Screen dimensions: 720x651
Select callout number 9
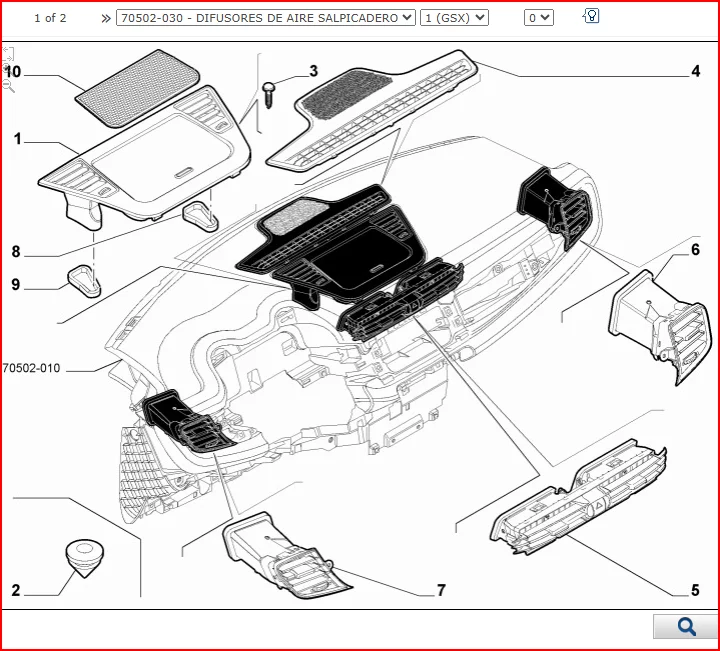[16, 285]
